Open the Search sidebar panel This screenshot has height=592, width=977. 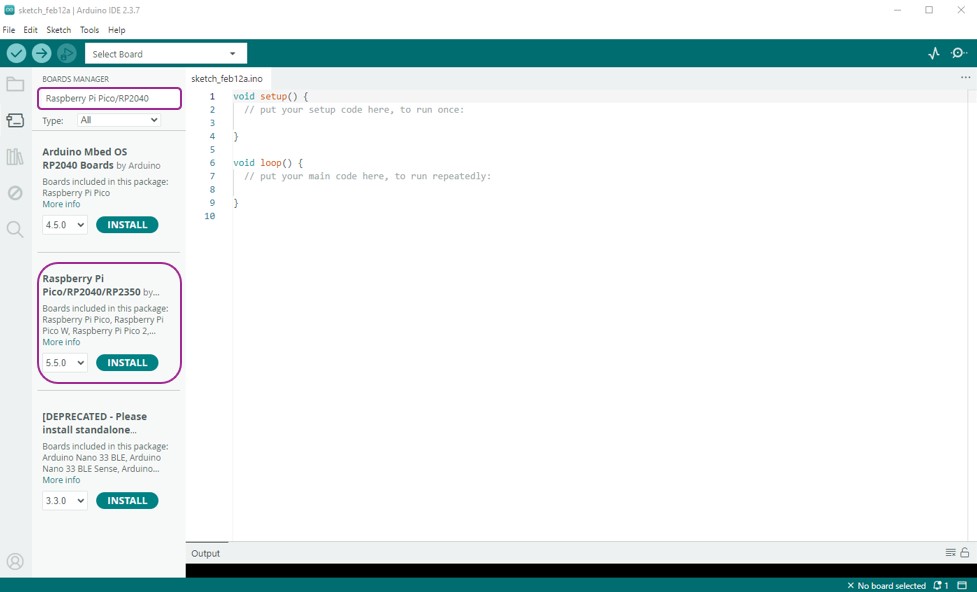[x=15, y=229]
